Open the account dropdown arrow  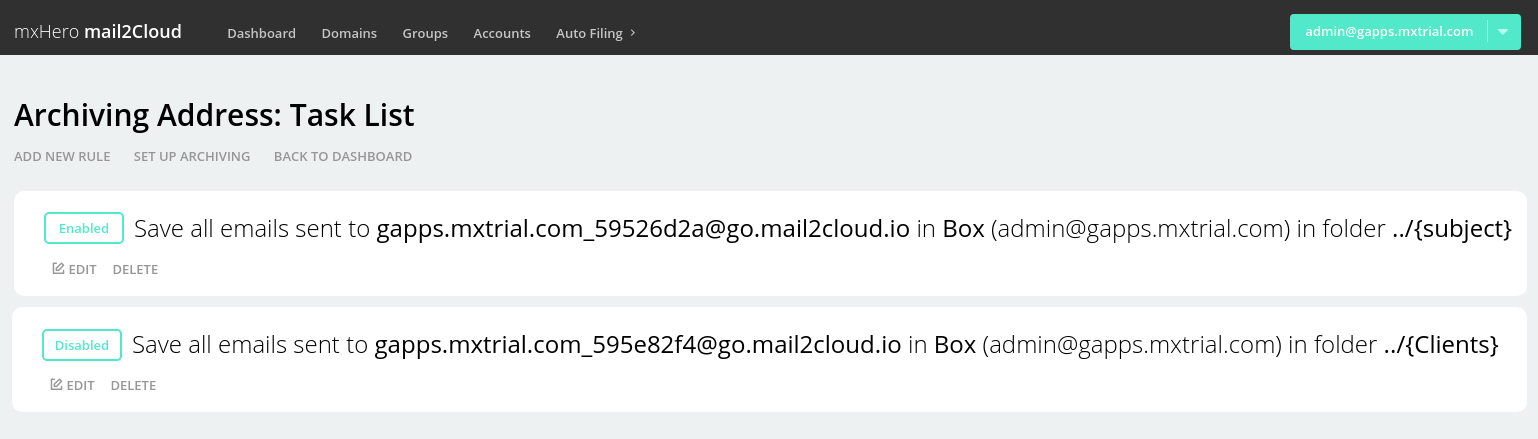point(1503,32)
